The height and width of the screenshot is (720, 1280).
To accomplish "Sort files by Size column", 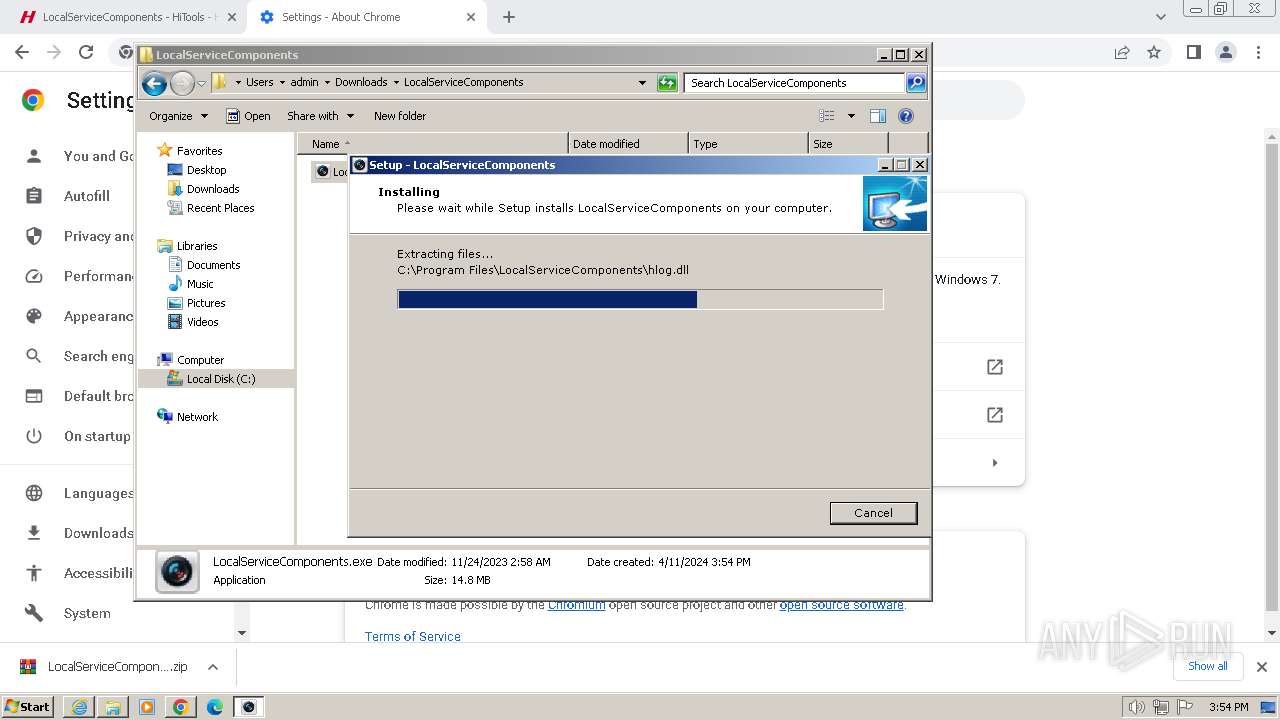I will 848,144.
